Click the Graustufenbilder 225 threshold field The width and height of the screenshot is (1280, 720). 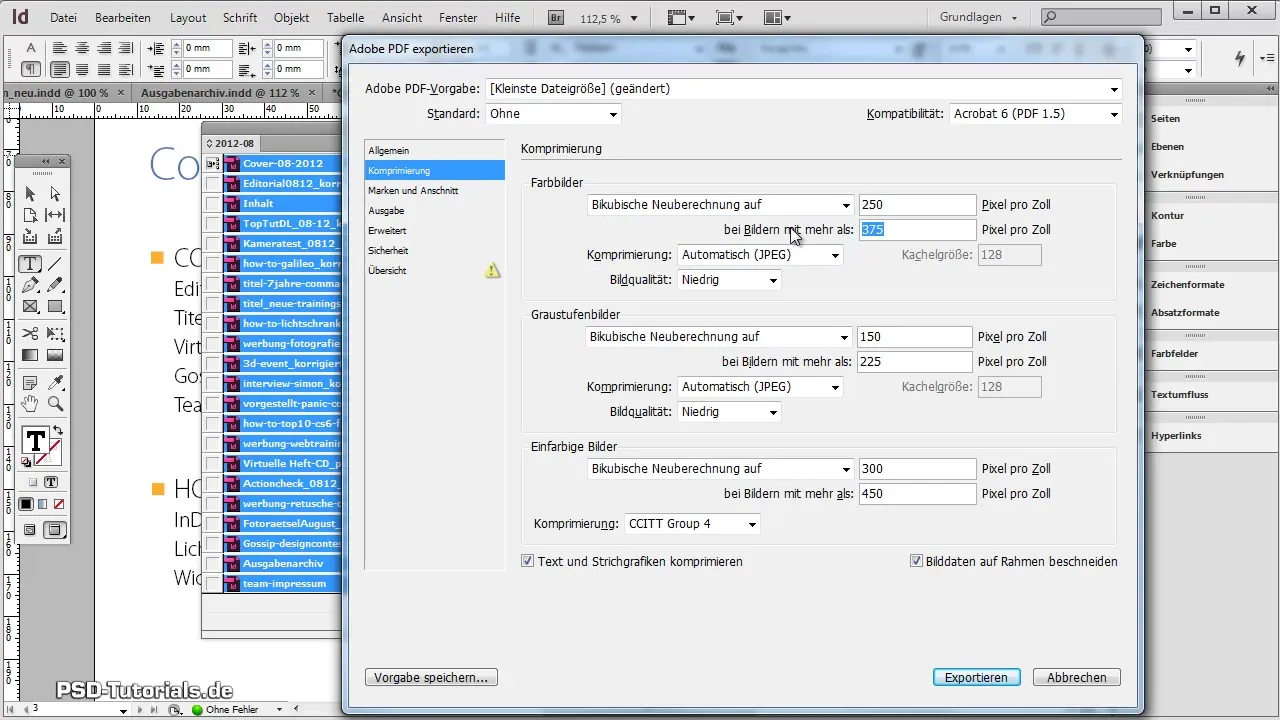click(915, 362)
